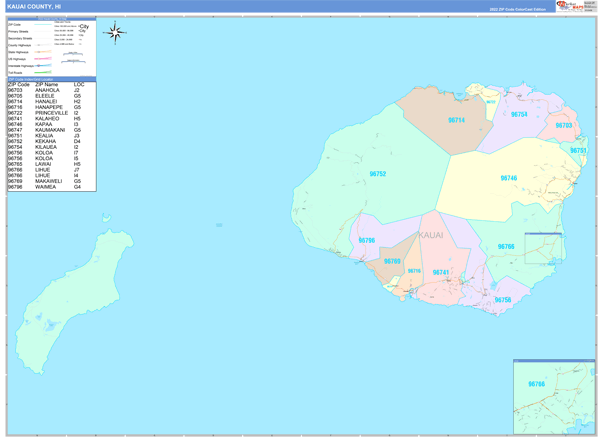Click the 96754 ZIP code label
600x437 pixels.
[519, 115]
